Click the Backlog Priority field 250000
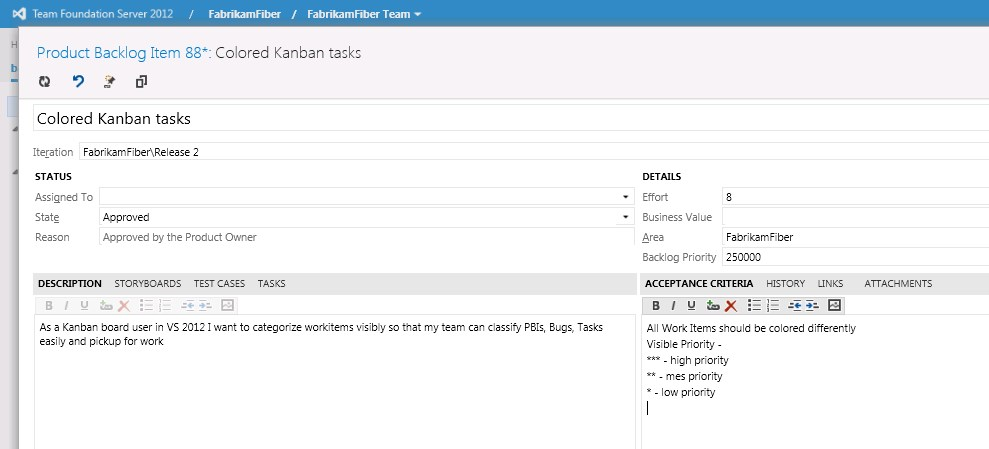Viewport: 989px width, 449px height. click(x=855, y=257)
